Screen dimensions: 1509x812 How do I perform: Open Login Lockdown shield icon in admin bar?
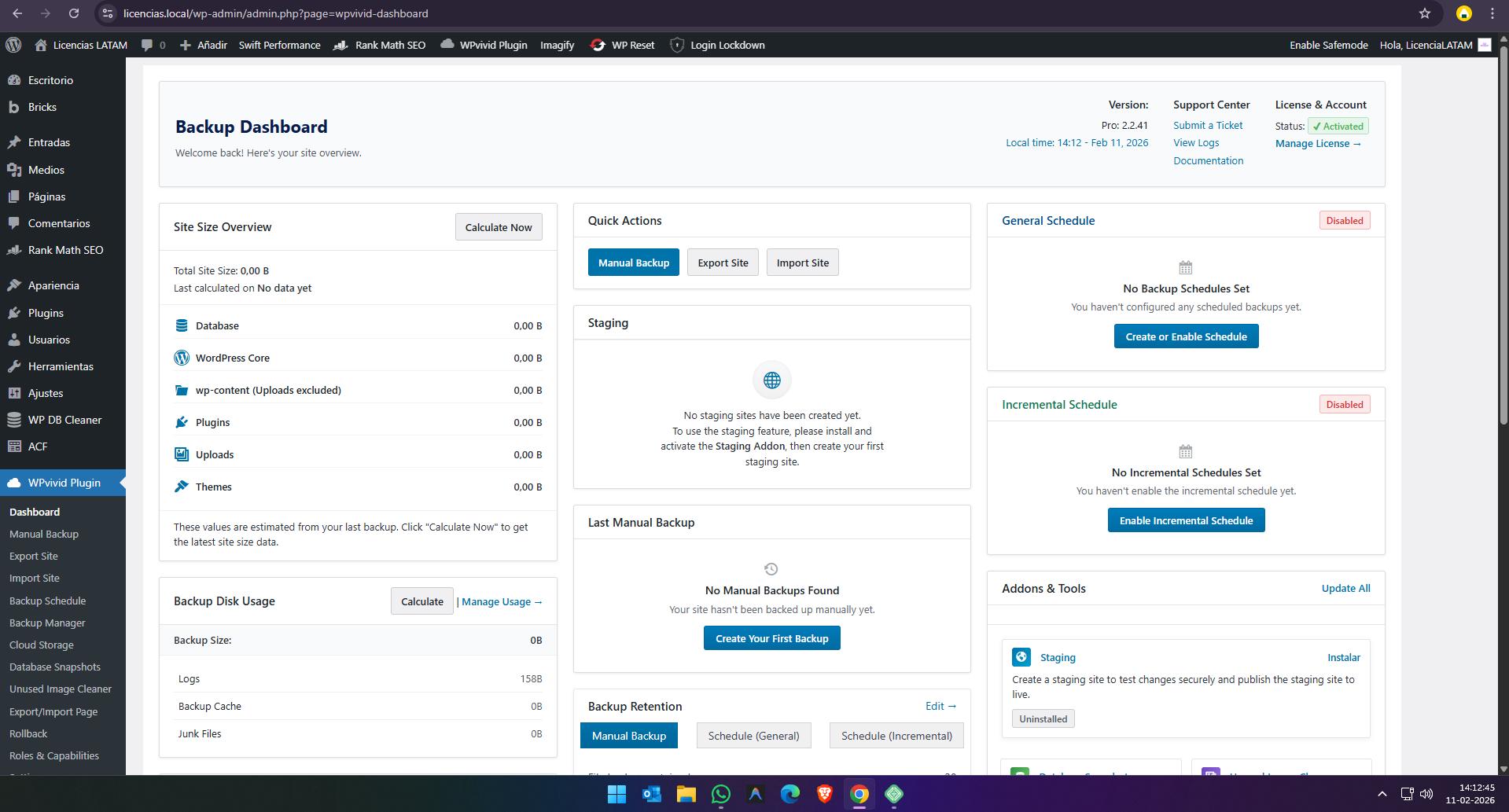[677, 45]
